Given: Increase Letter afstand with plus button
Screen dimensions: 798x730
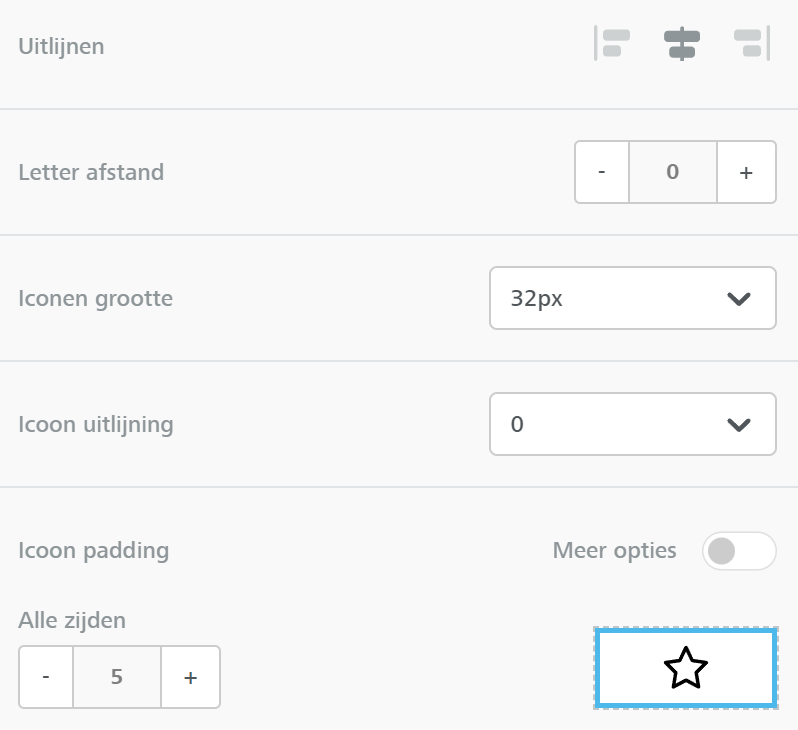Looking at the screenshot, I should click(746, 172).
